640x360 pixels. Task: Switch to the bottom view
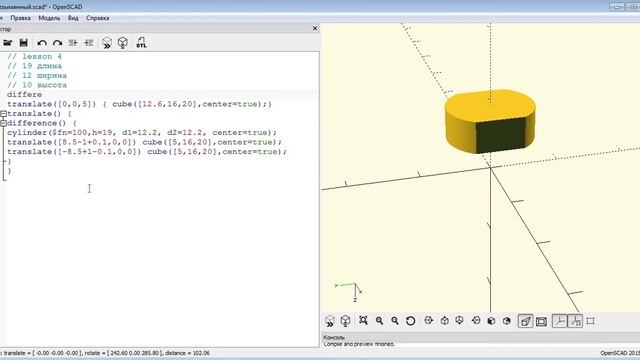[460, 320]
